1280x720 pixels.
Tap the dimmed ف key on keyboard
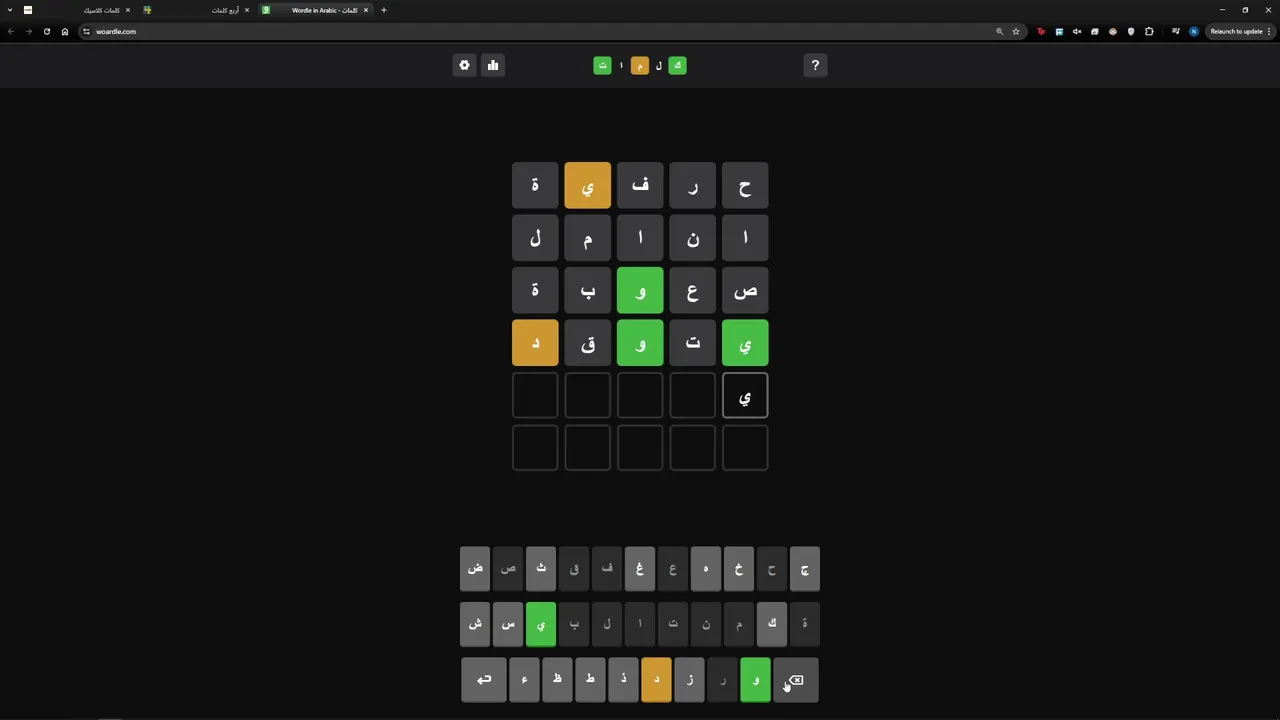tap(607, 568)
